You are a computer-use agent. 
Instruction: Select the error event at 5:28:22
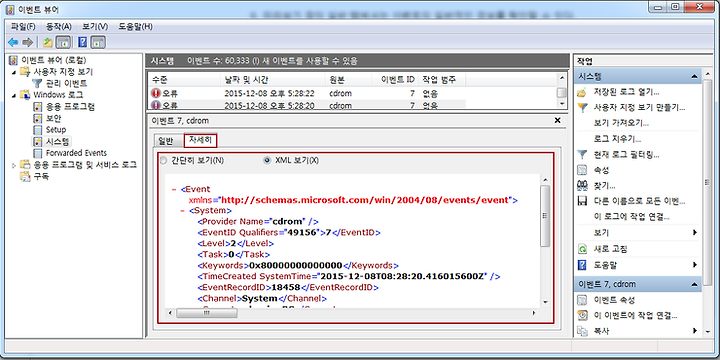[x=307, y=94]
